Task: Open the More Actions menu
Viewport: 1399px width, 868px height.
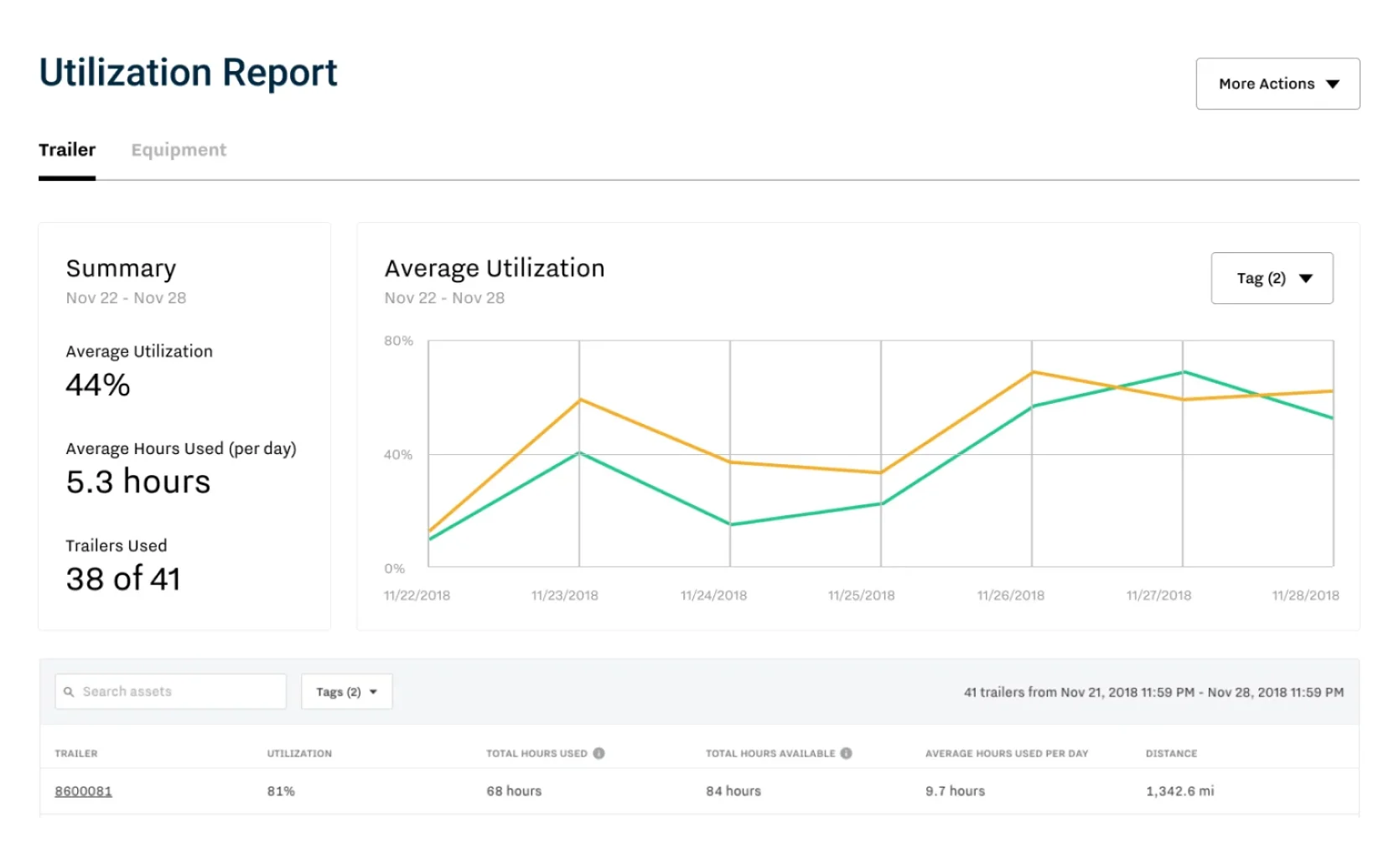Action: pos(1277,84)
